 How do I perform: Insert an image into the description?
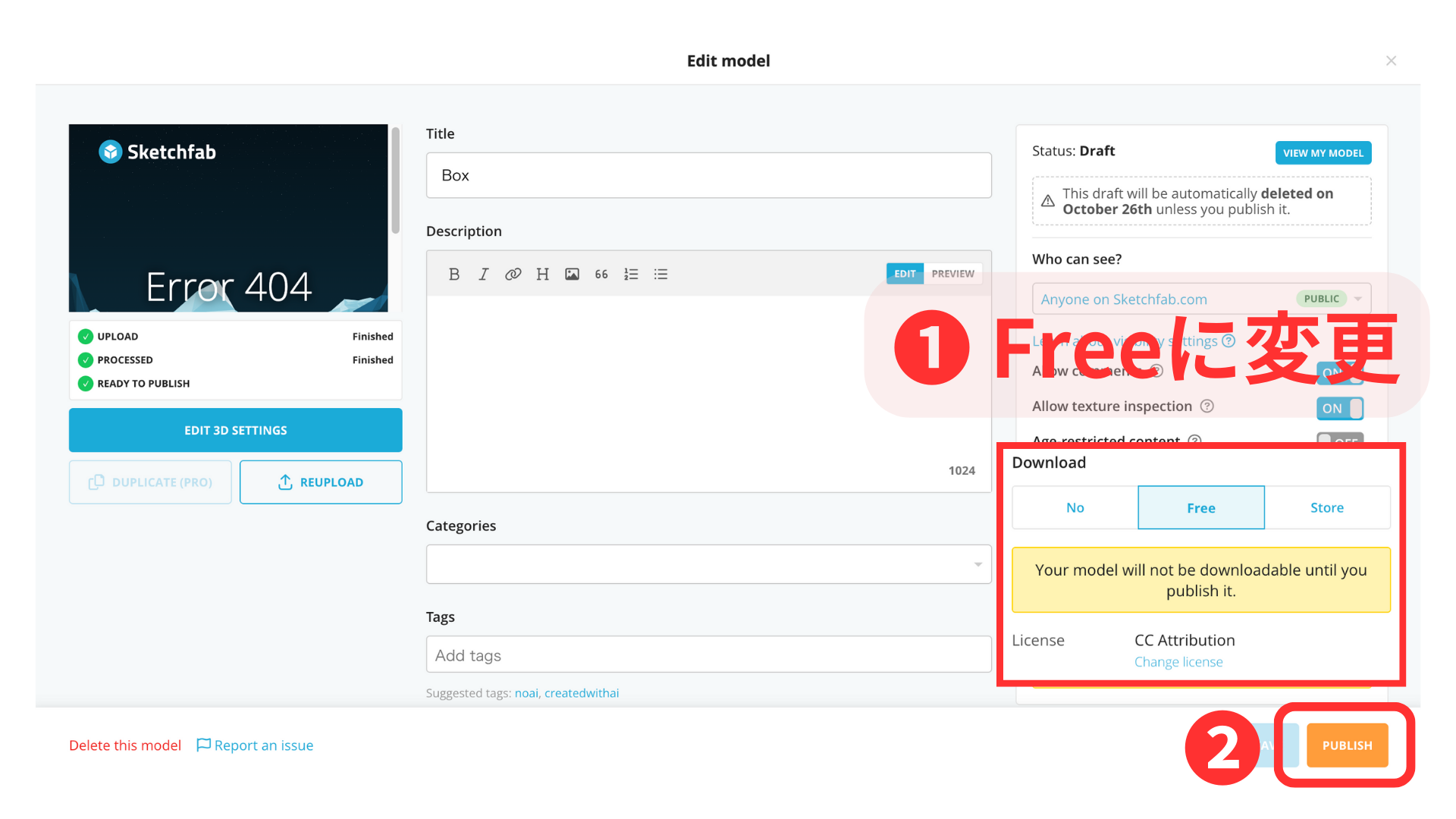coord(572,274)
